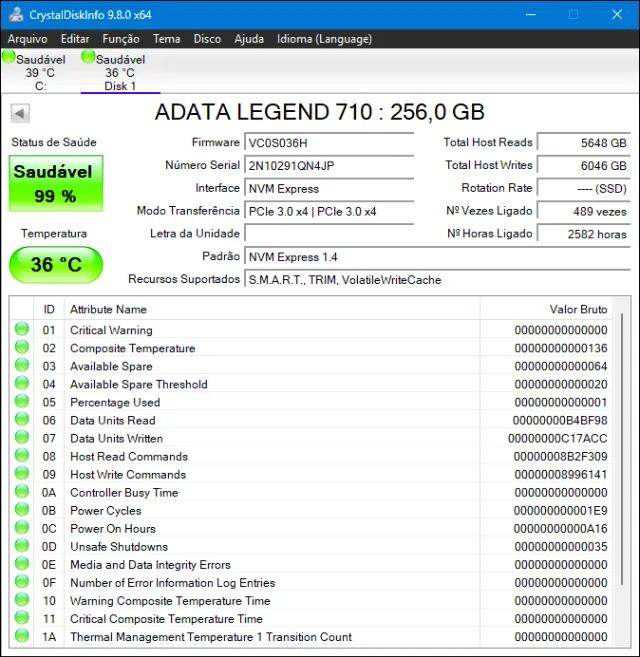Click the Thermal Management Temperature 1 Transition Count text
This screenshot has width=640, height=657.
[211, 636]
